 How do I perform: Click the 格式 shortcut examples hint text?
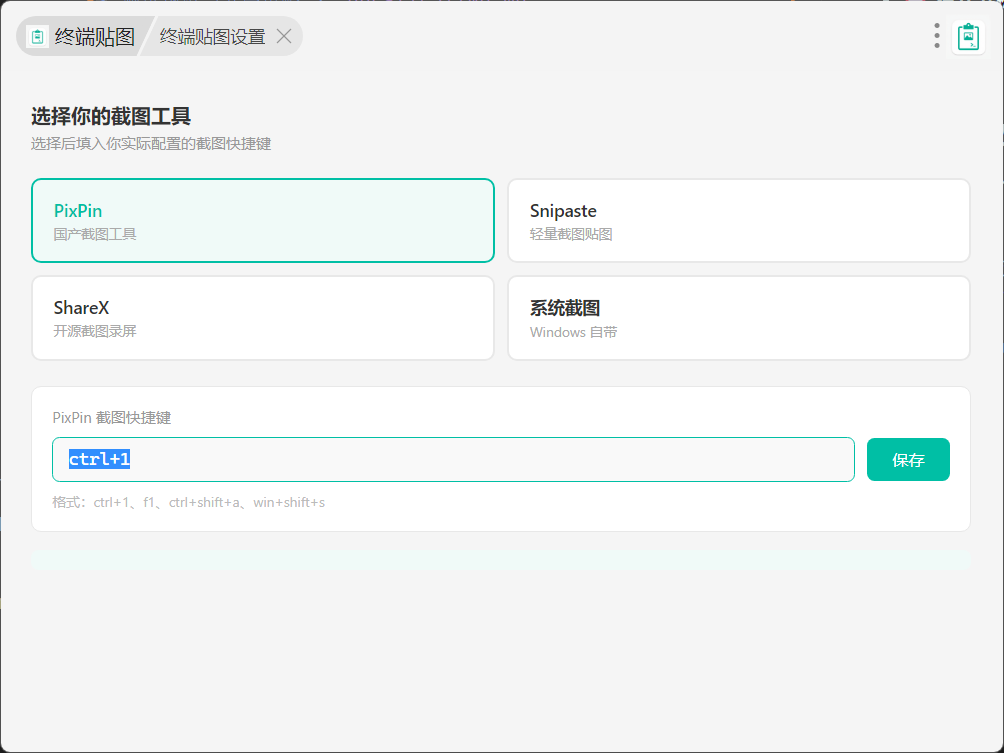tap(189, 502)
